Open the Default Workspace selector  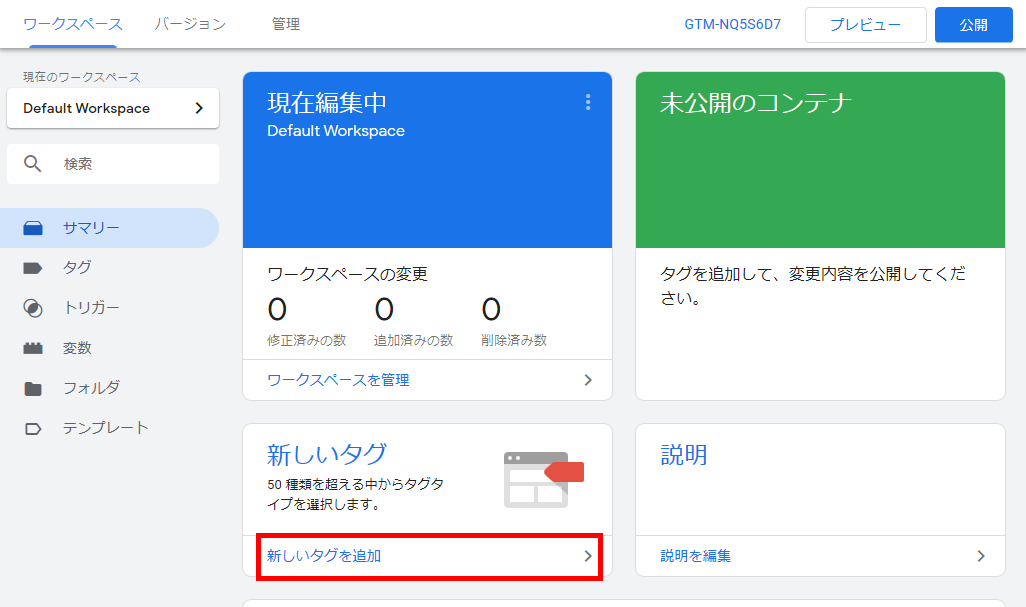113,108
